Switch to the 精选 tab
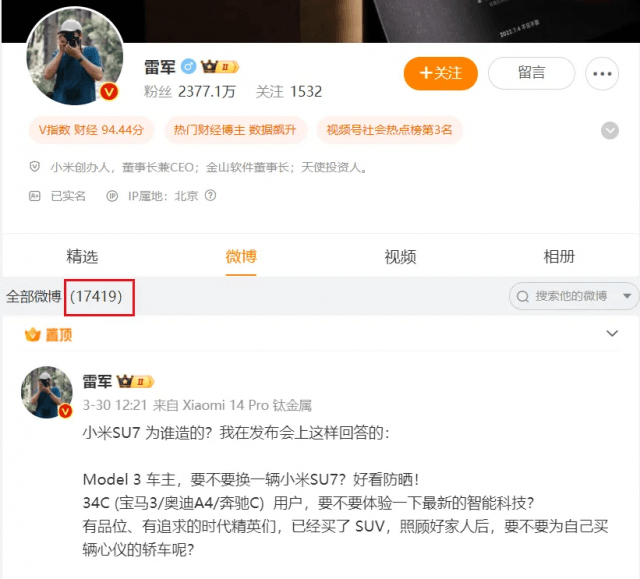Viewport: 640px width, 579px height. click(x=82, y=257)
